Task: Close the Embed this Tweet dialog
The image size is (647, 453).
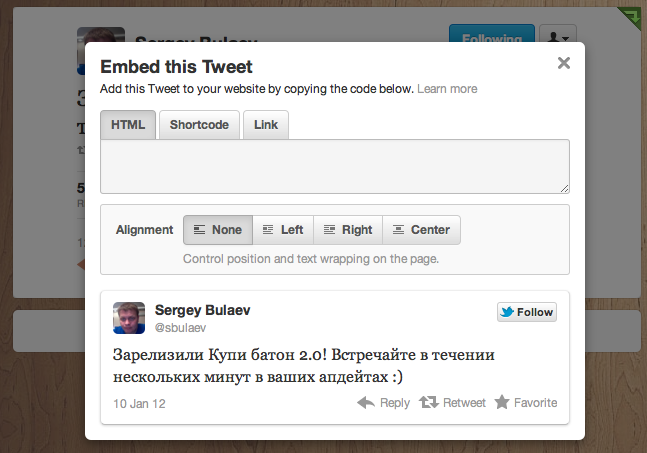Action: [564, 63]
